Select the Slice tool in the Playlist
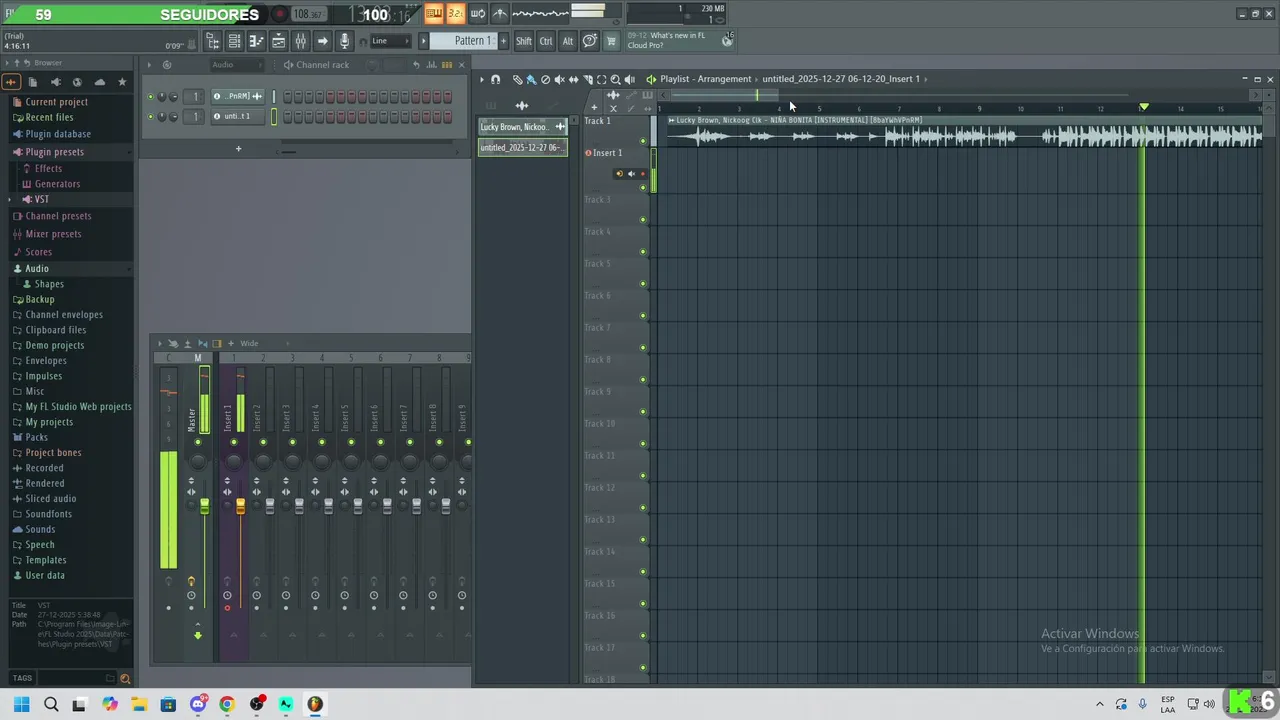The width and height of the screenshot is (1280, 720). point(587,79)
